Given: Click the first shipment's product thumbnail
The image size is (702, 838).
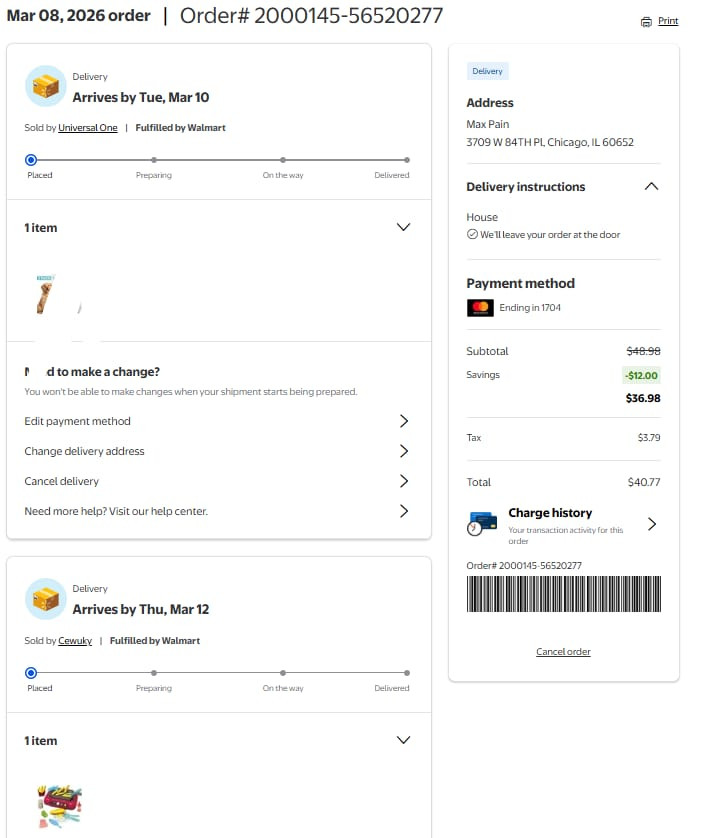Looking at the screenshot, I should [47, 294].
